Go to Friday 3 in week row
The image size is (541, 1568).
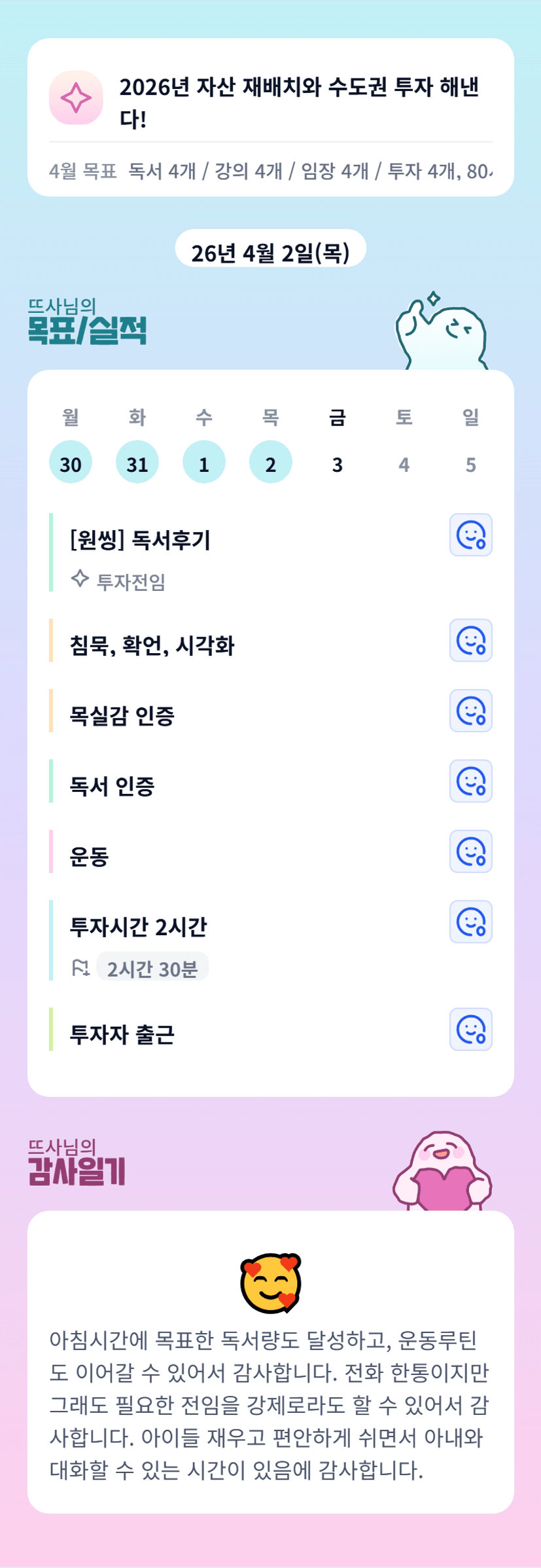338,464
